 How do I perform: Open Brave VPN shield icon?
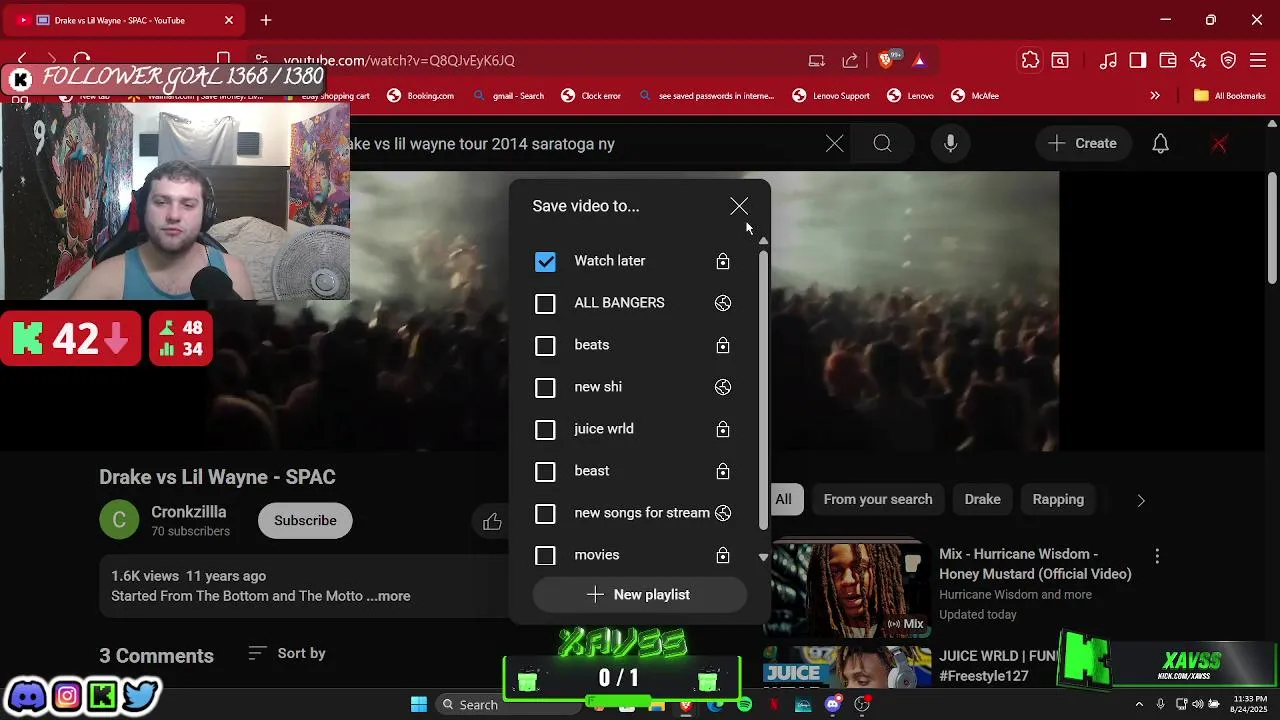[x=1229, y=60]
